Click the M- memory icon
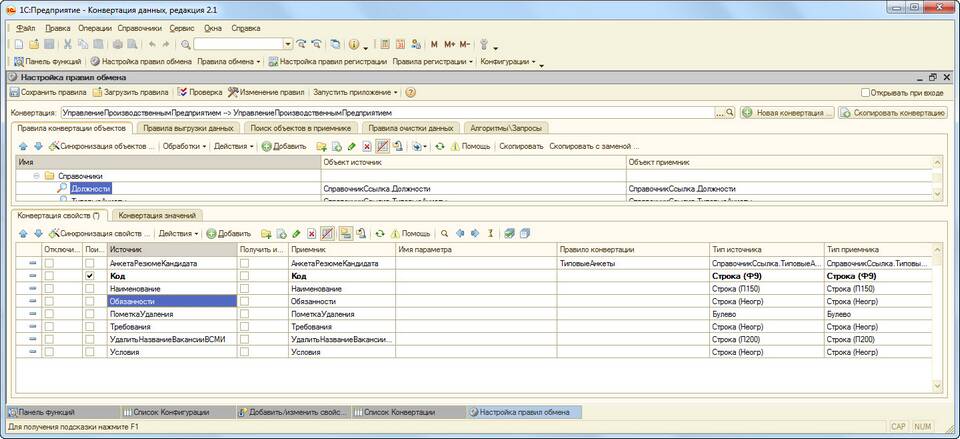 [465, 44]
